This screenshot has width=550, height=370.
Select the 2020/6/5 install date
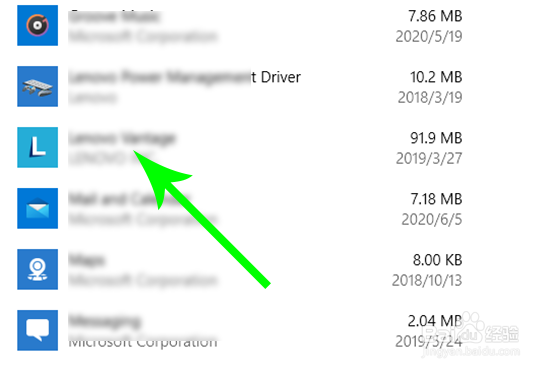tap(432, 220)
